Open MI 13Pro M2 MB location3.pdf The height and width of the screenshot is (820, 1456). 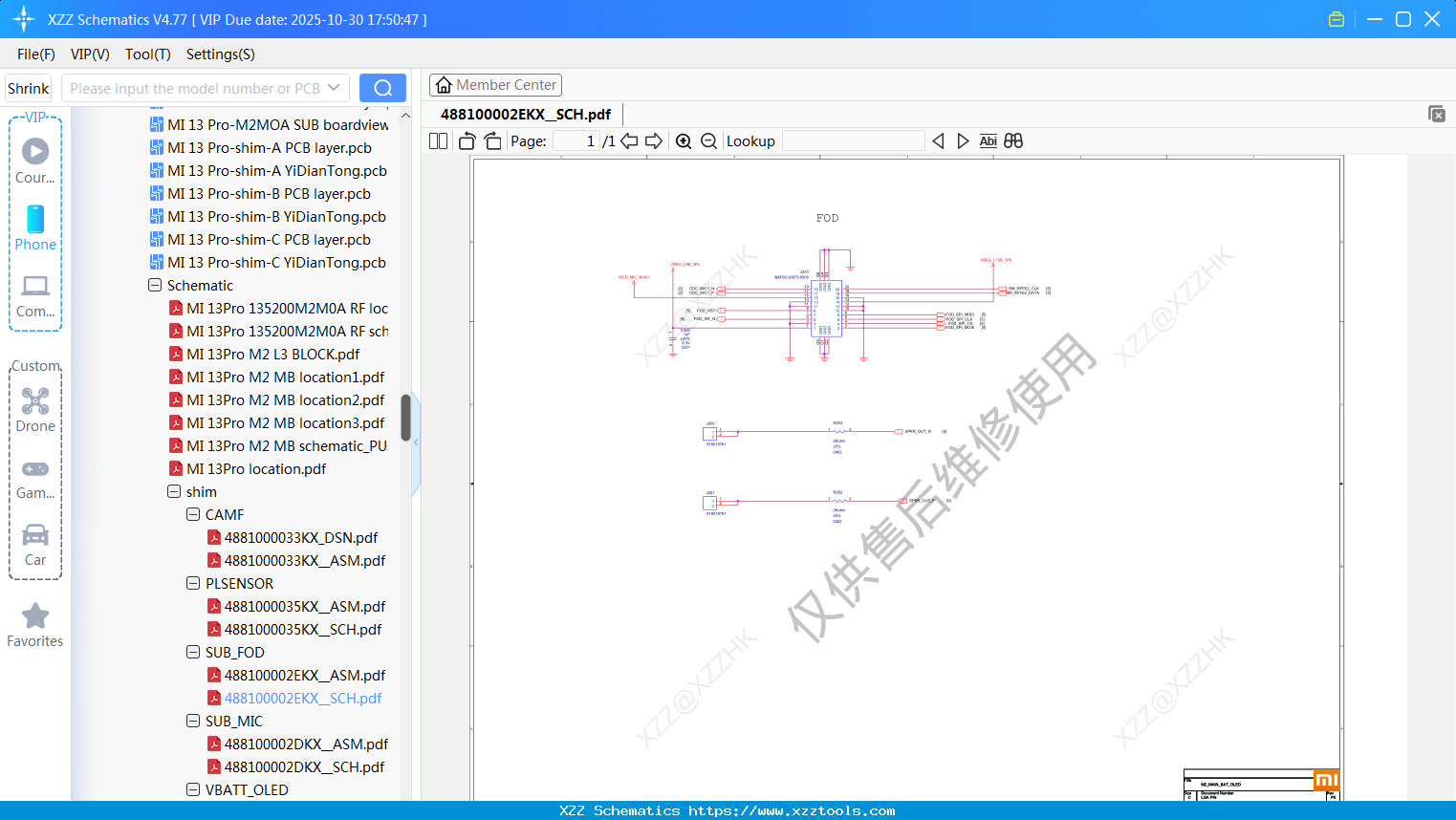(277, 422)
